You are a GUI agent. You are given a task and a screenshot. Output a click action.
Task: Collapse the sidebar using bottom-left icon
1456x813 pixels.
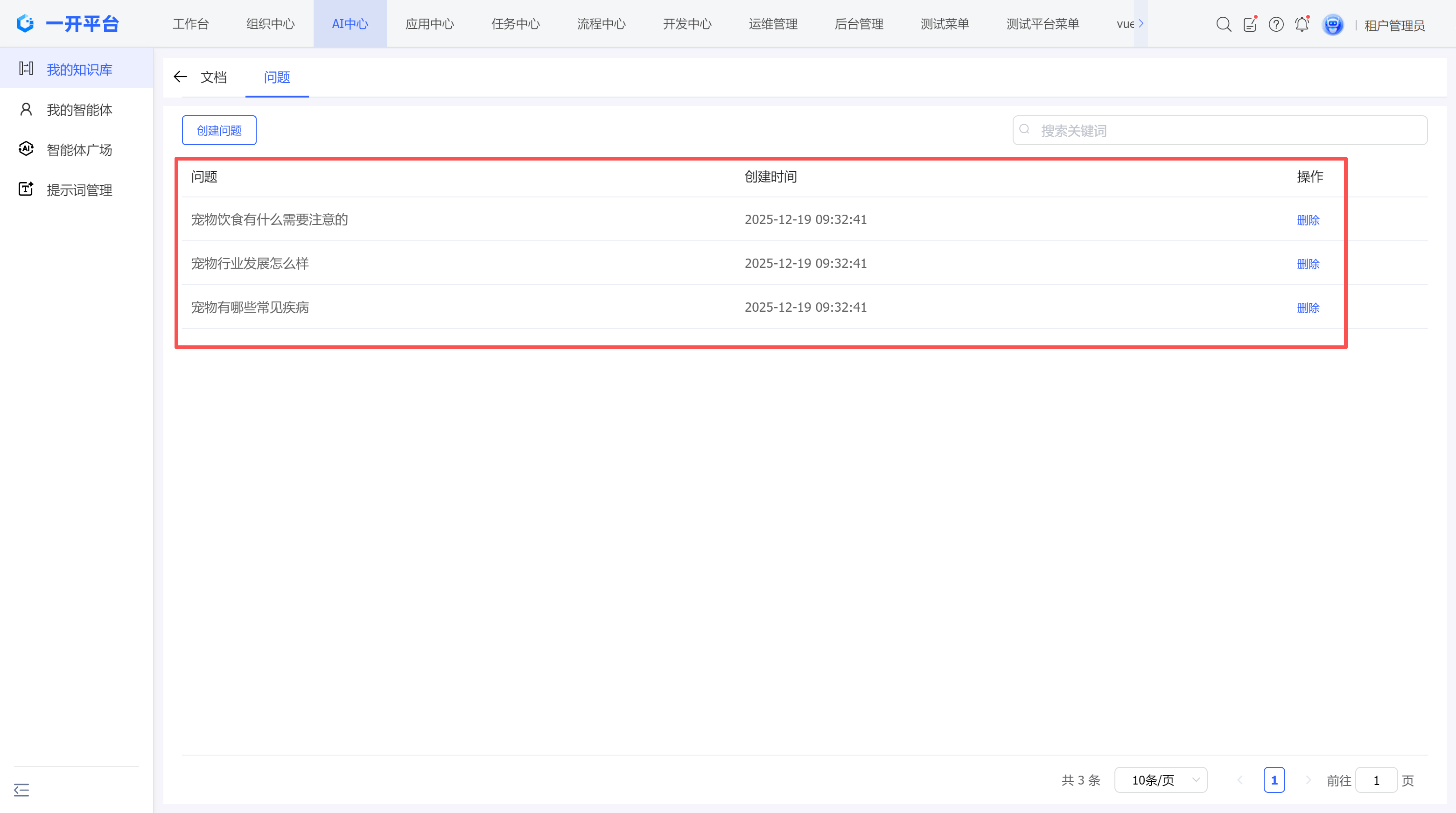(x=21, y=790)
